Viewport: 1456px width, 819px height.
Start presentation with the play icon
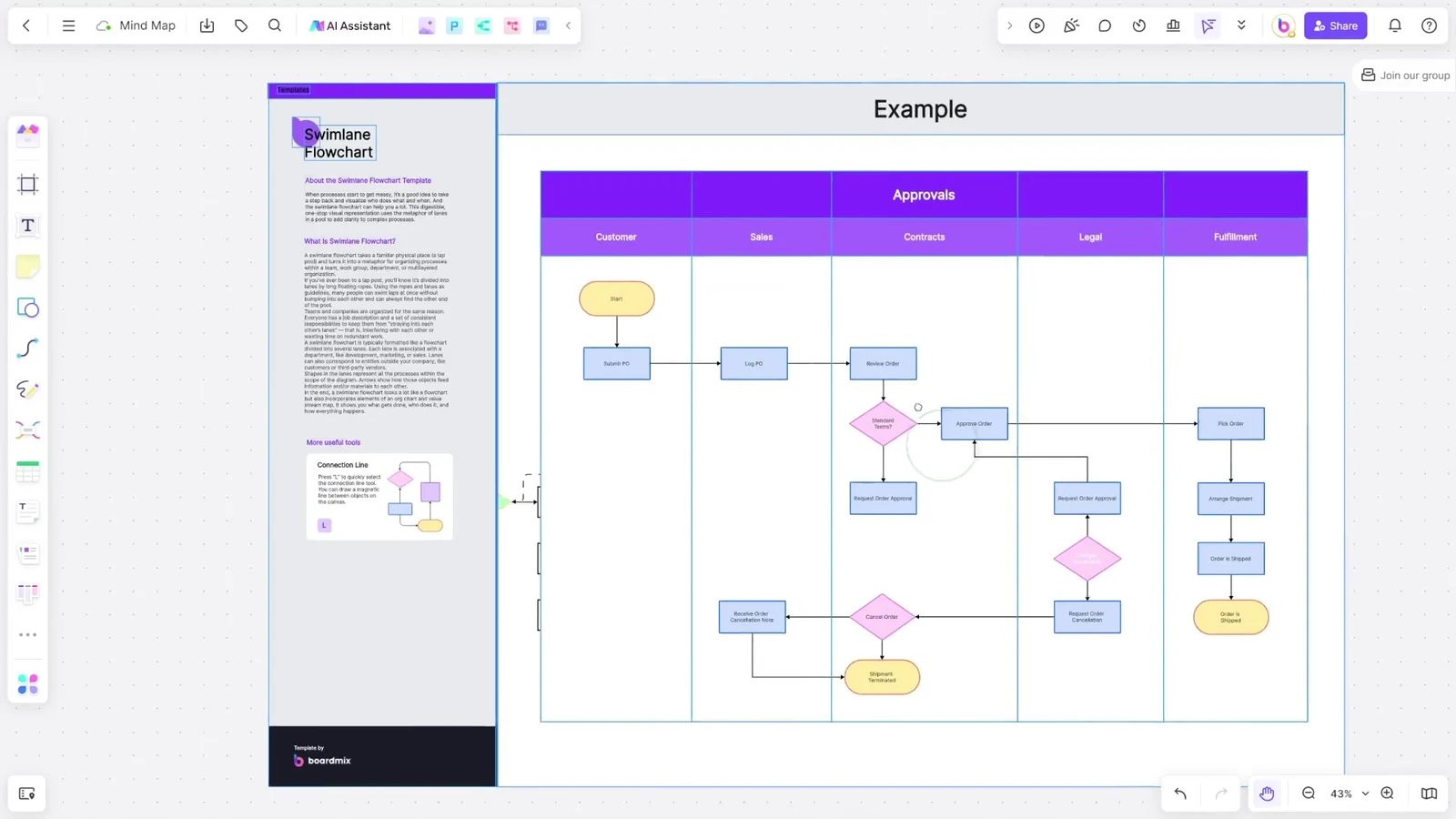click(1036, 25)
